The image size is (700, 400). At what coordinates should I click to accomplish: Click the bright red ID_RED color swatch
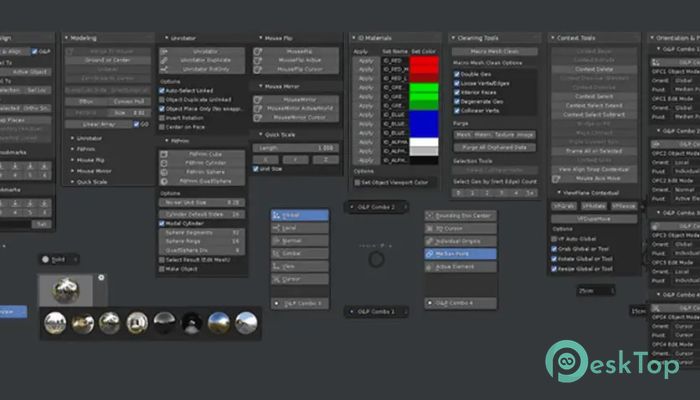pyautogui.click(x=424, y=61)
